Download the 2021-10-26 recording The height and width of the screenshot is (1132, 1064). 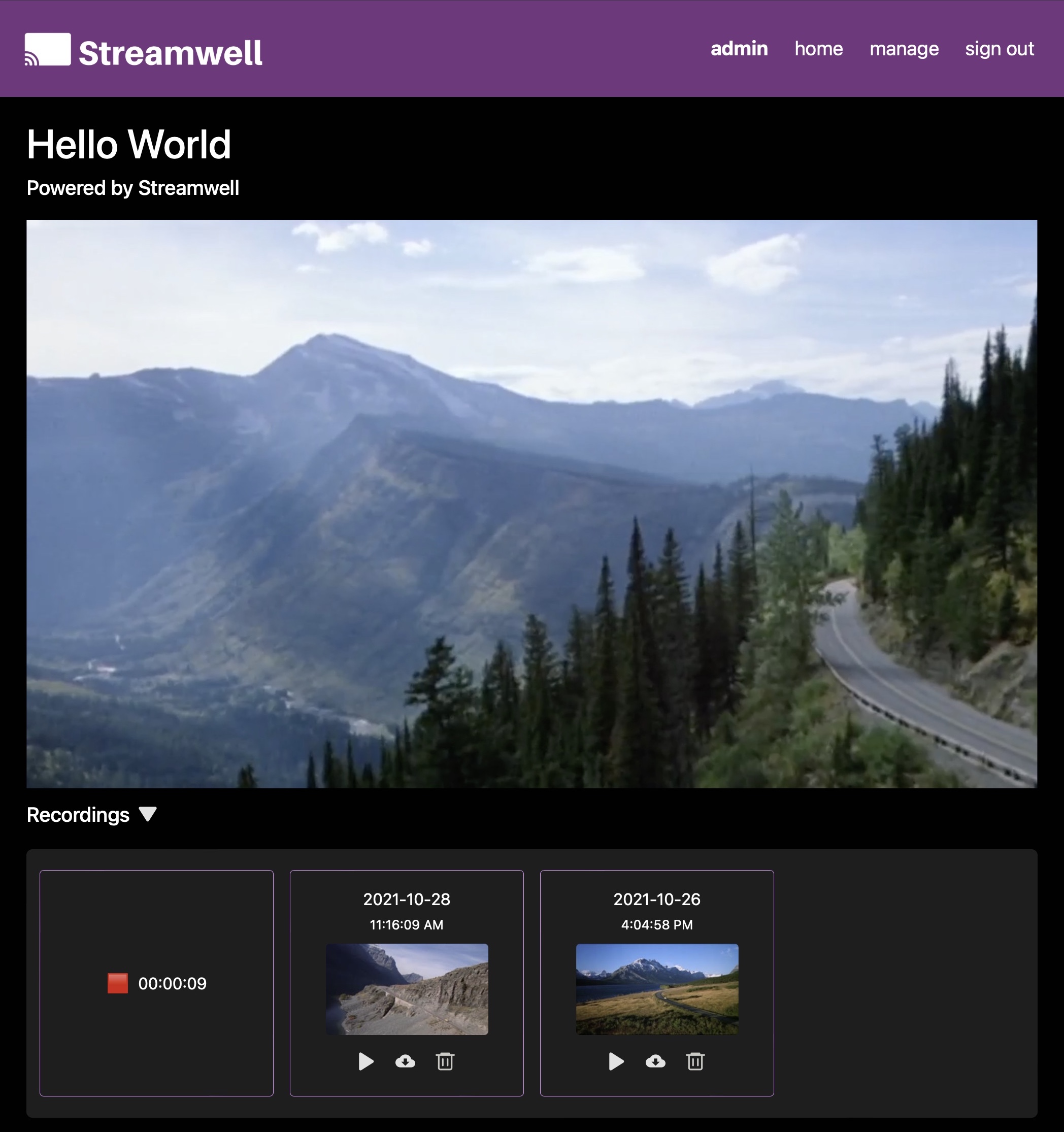click(x=655, y=1061)
